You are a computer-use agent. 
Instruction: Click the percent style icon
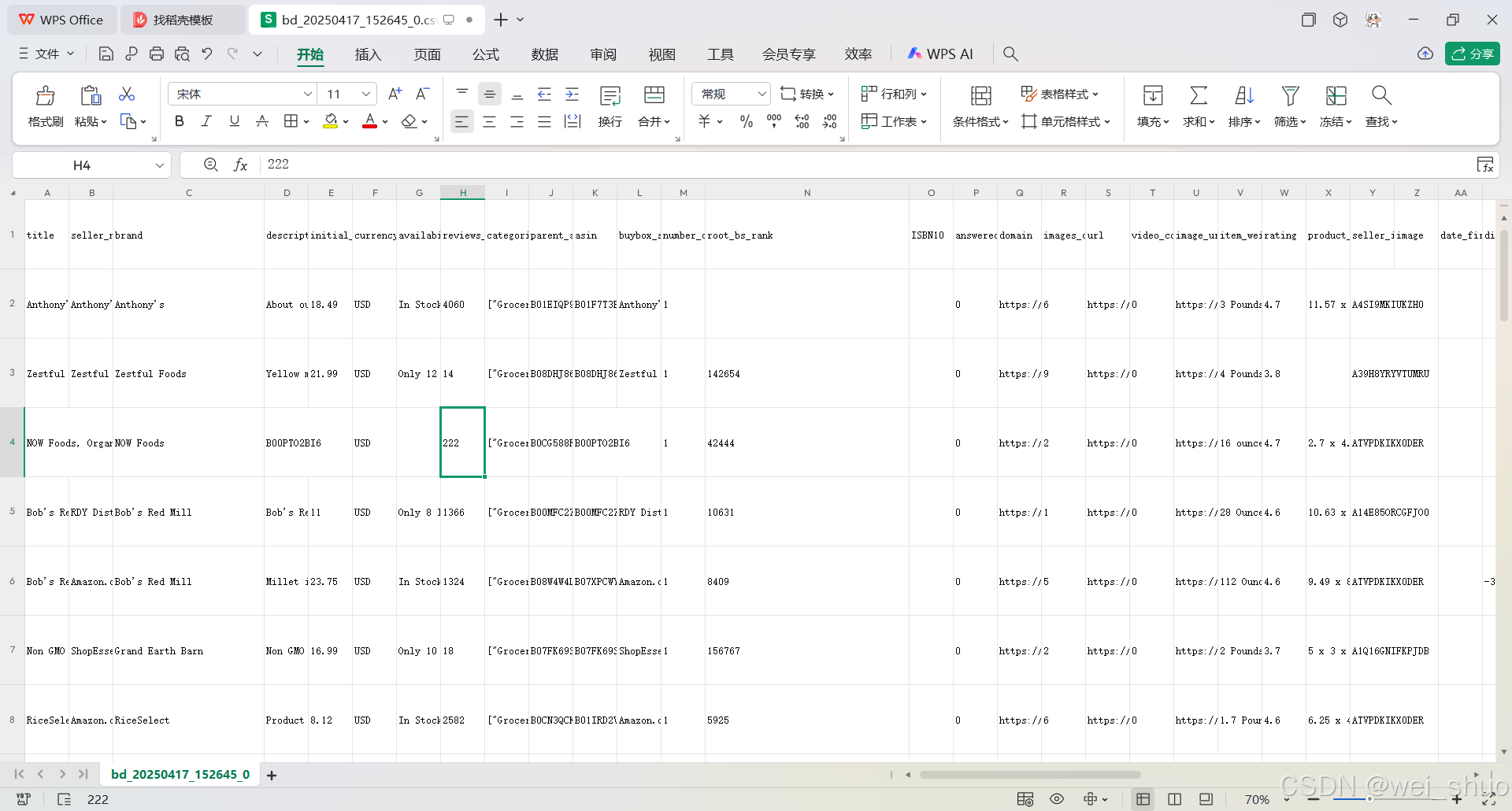[747, 121]
